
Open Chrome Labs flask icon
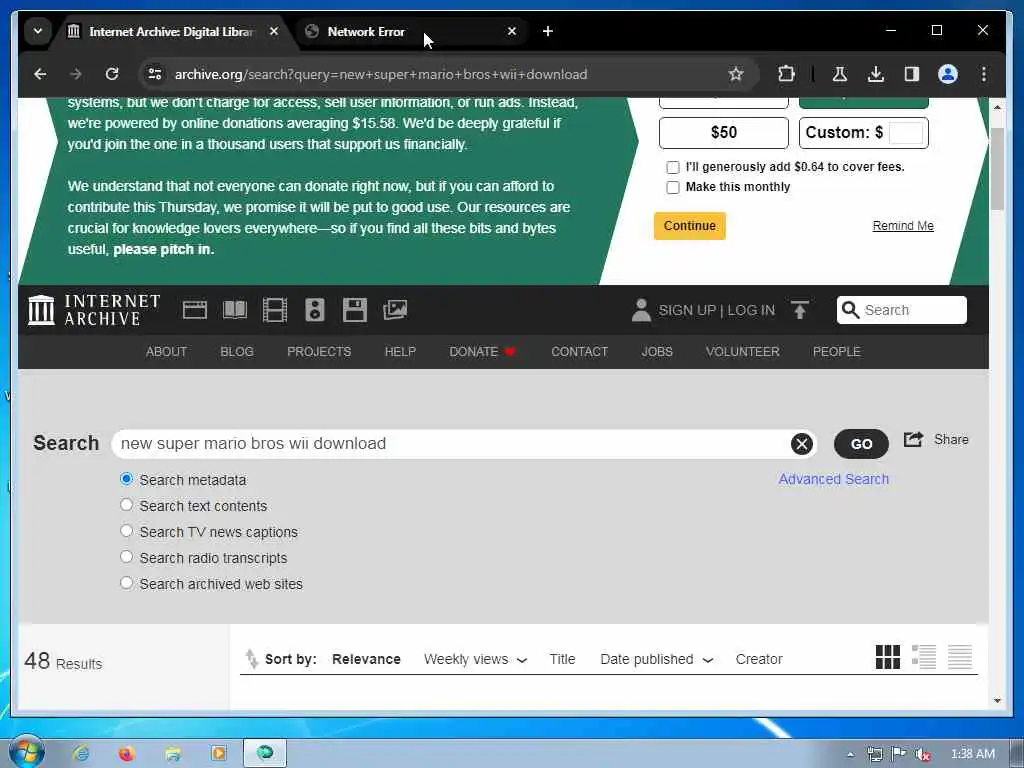840,74
